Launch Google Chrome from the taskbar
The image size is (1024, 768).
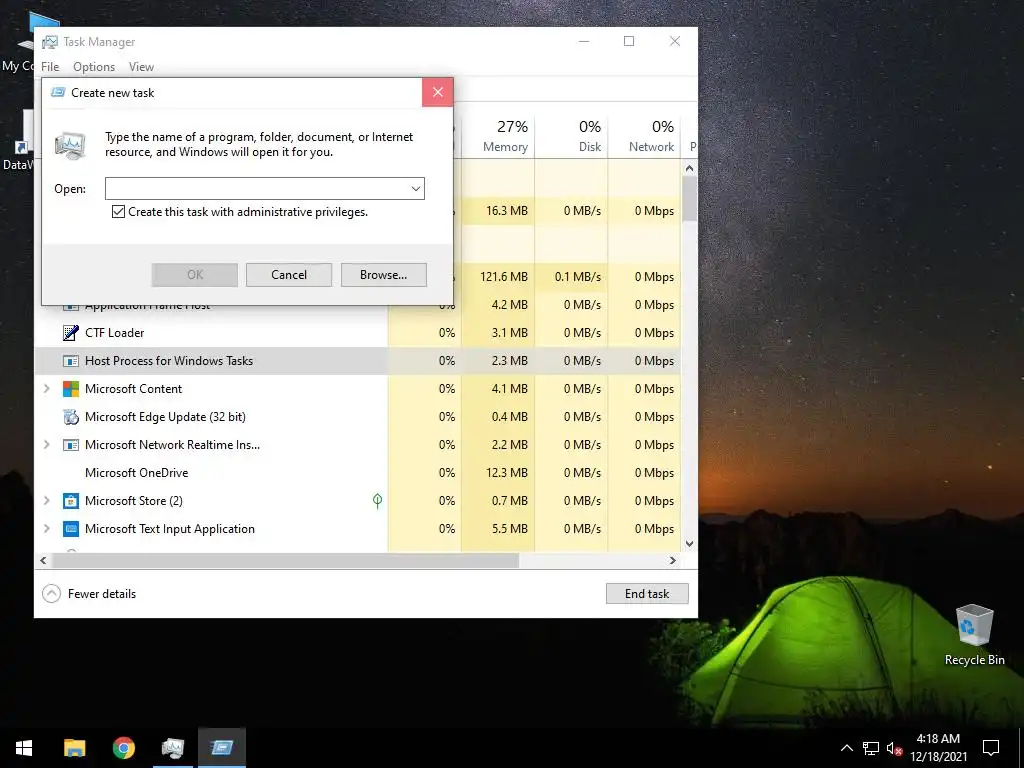[x=123, y=748]
